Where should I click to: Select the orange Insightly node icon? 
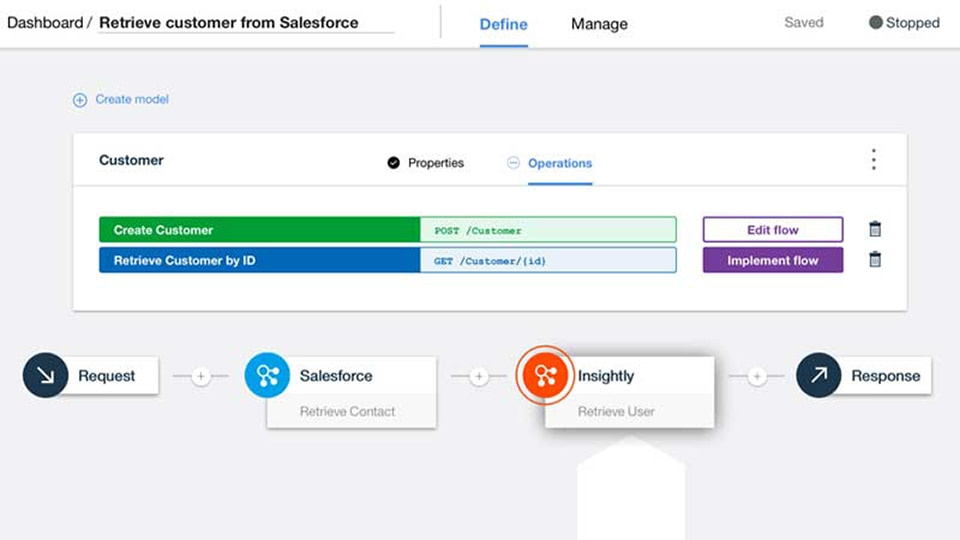(x=545, y=375)
